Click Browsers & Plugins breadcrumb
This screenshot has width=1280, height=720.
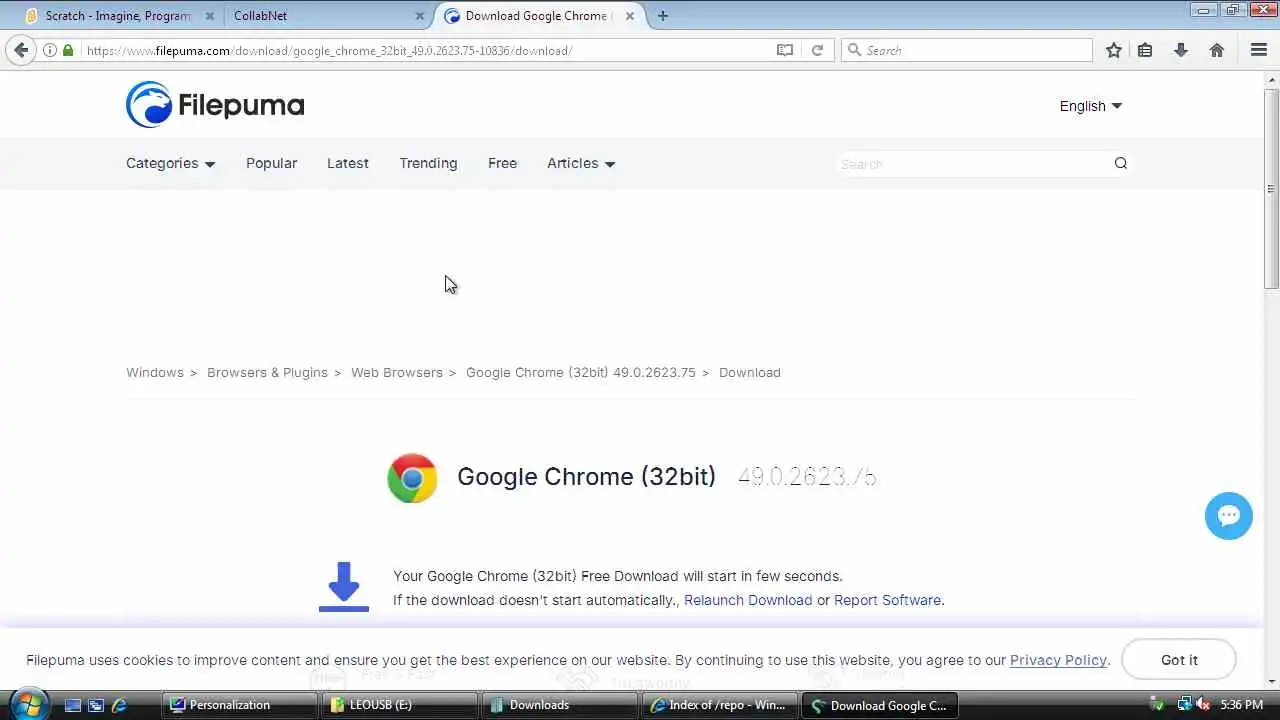point(267,372)
